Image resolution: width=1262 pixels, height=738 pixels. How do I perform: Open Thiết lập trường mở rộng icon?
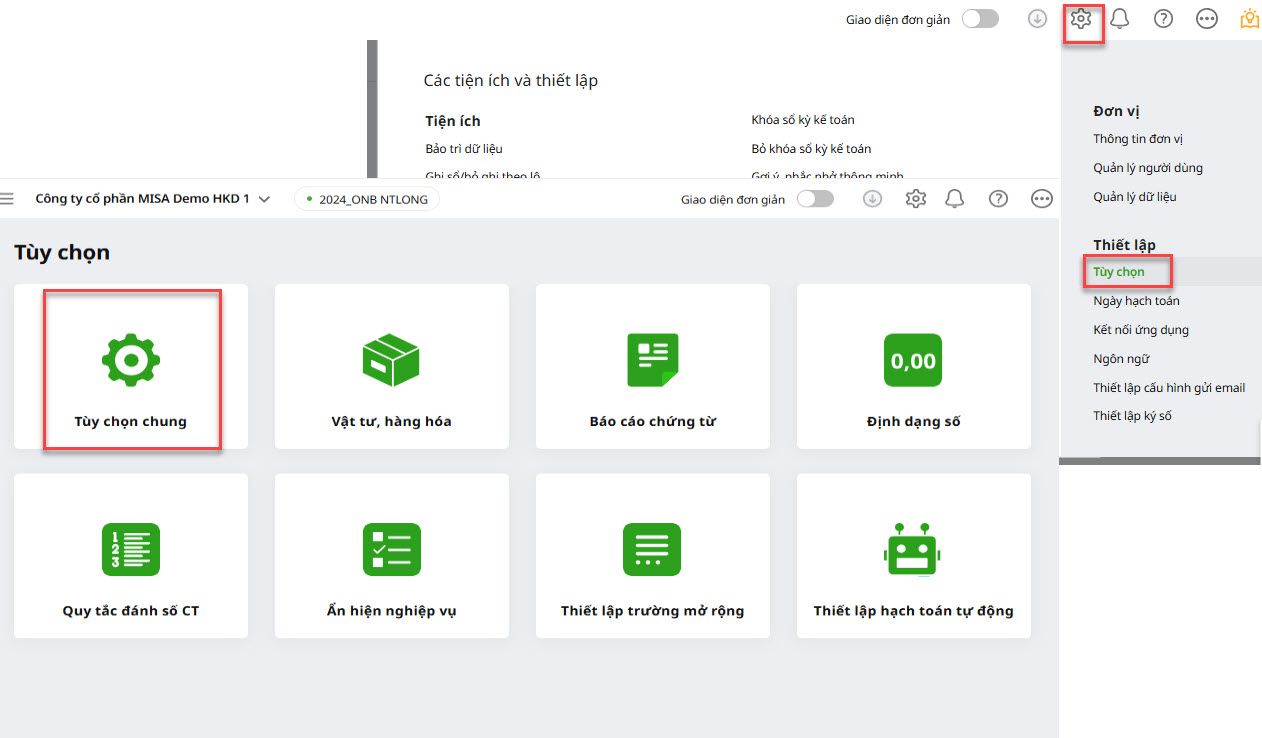coord(652,549)
